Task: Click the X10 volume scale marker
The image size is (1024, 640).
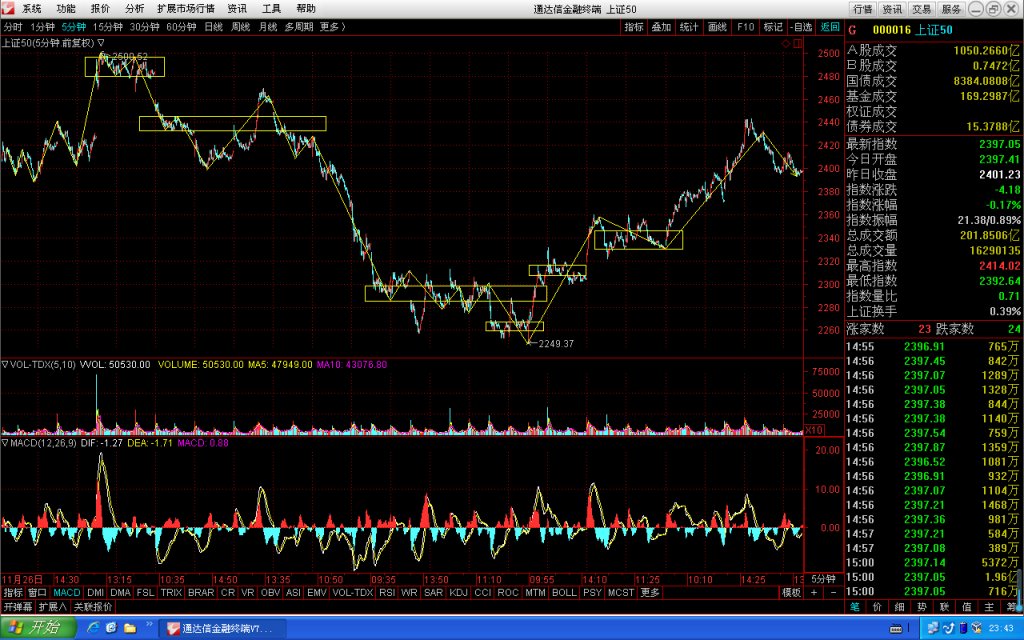Action: (x=814, y=430)
